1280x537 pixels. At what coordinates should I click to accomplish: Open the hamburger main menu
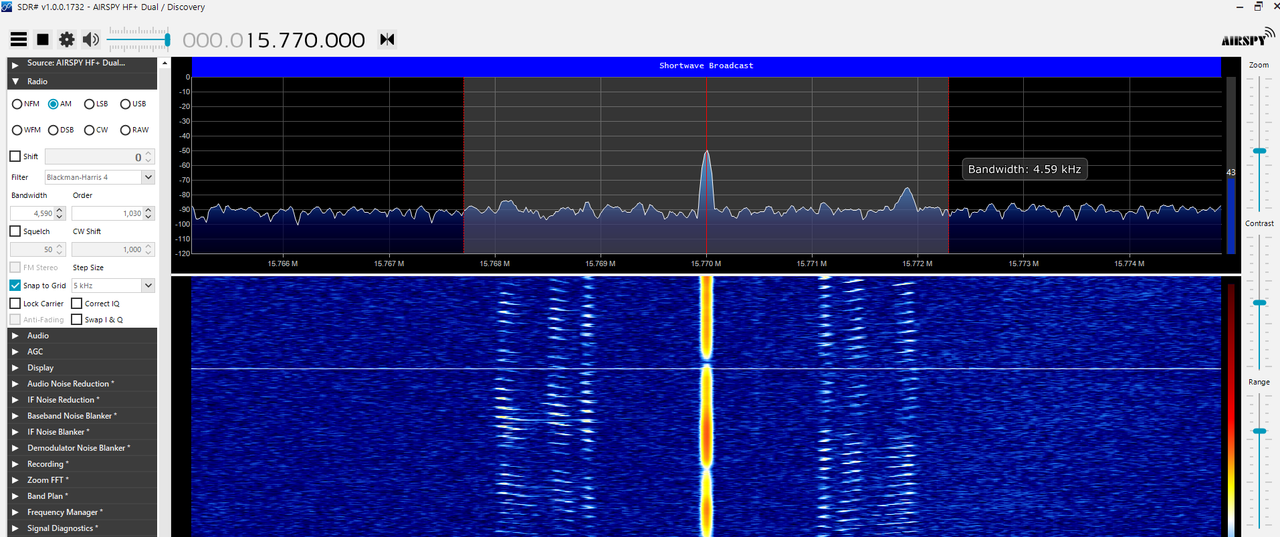coord(18,40)
